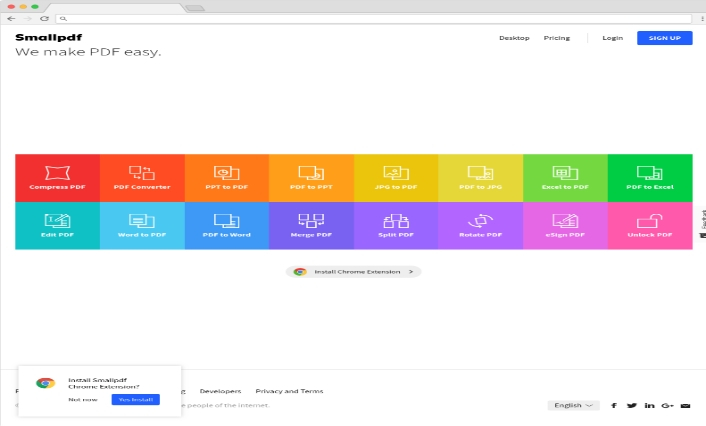Visit the Facebook page icon in footer

pyautogui.click(x=614, y=405)
